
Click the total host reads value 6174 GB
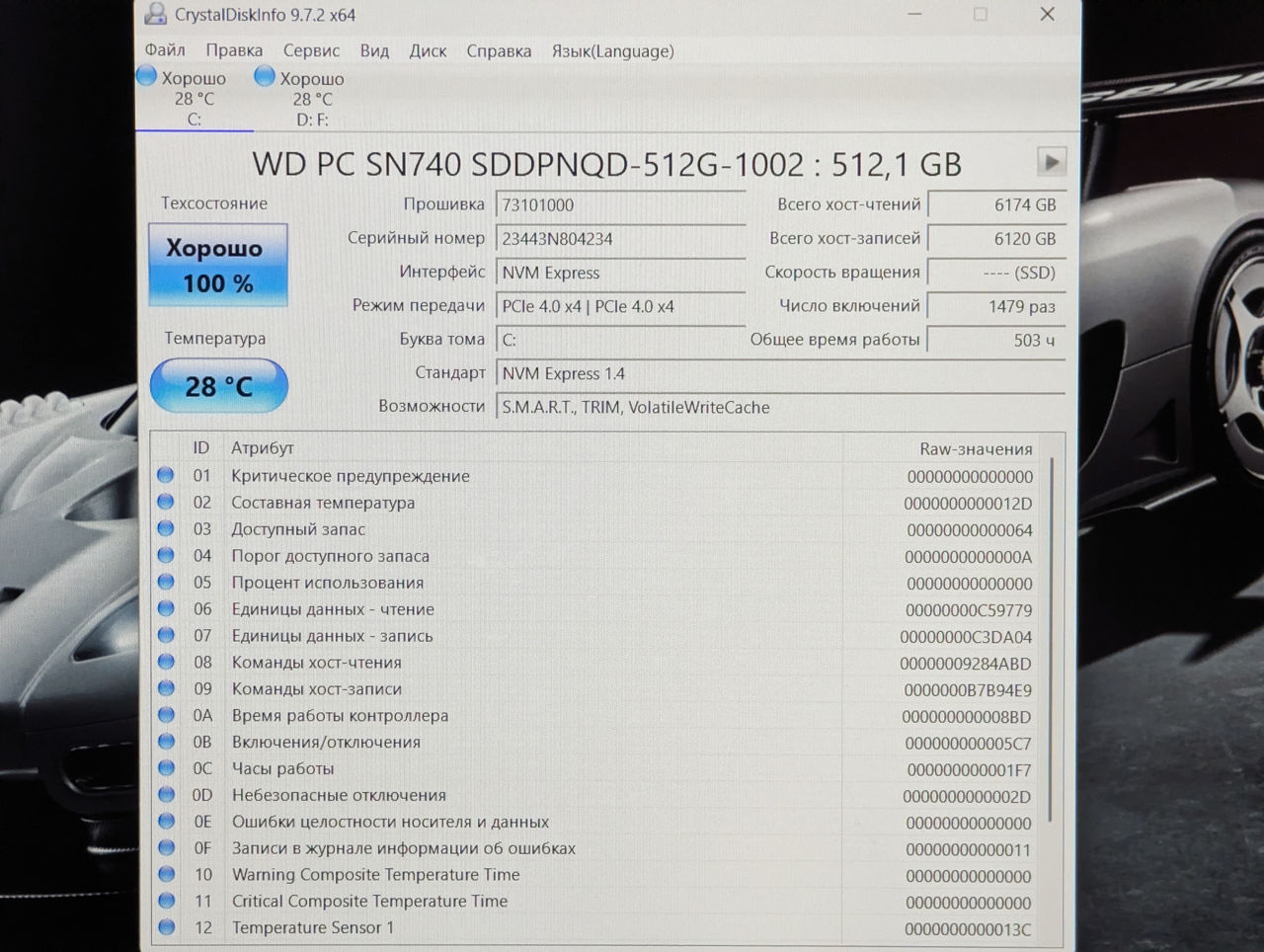(997, 204)
